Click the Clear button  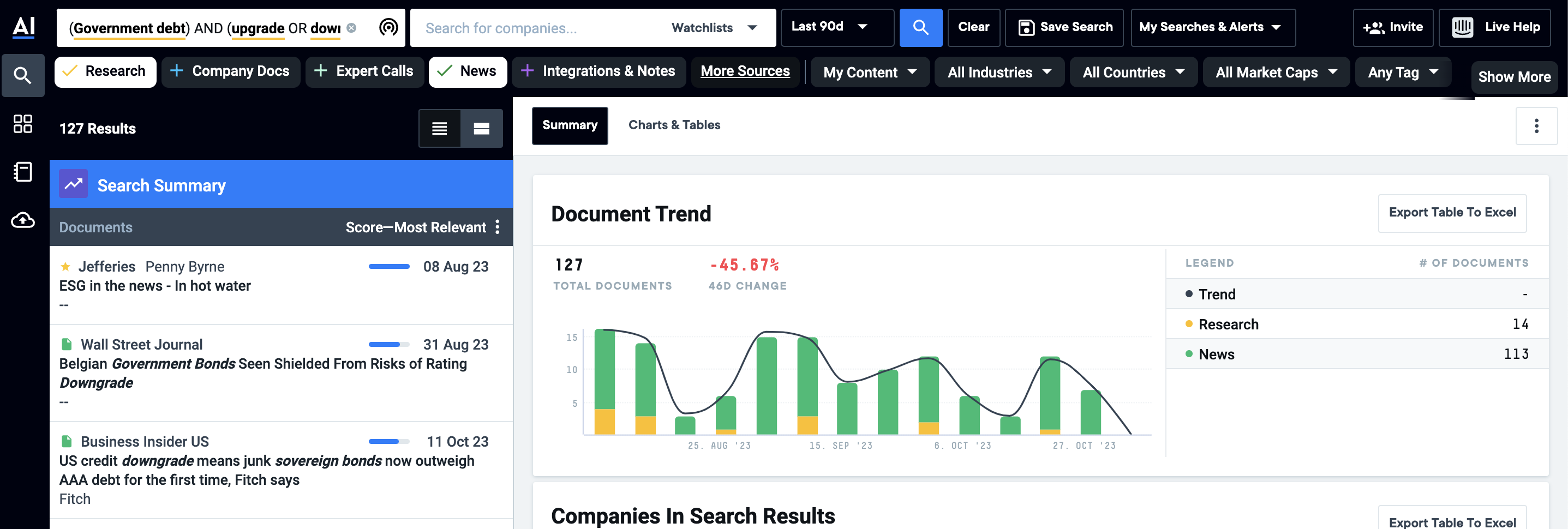[x=973, y=27]
